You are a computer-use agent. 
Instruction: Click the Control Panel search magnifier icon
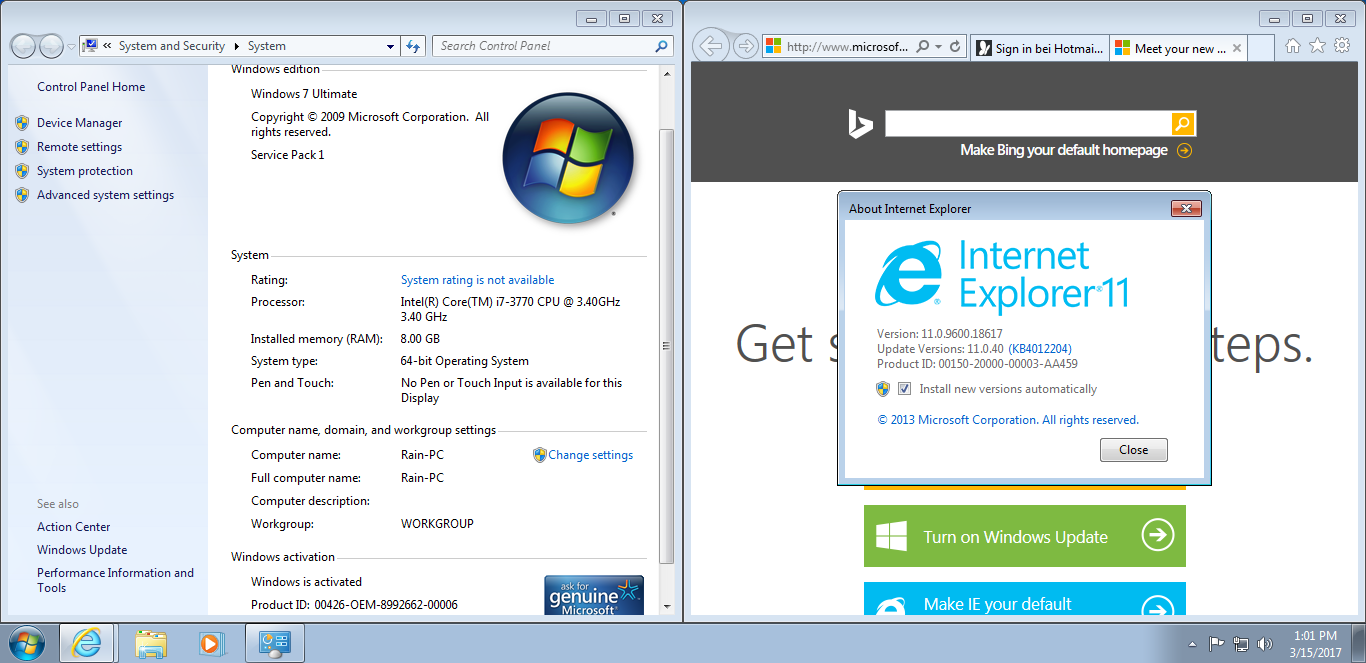(x=661, y=46)
